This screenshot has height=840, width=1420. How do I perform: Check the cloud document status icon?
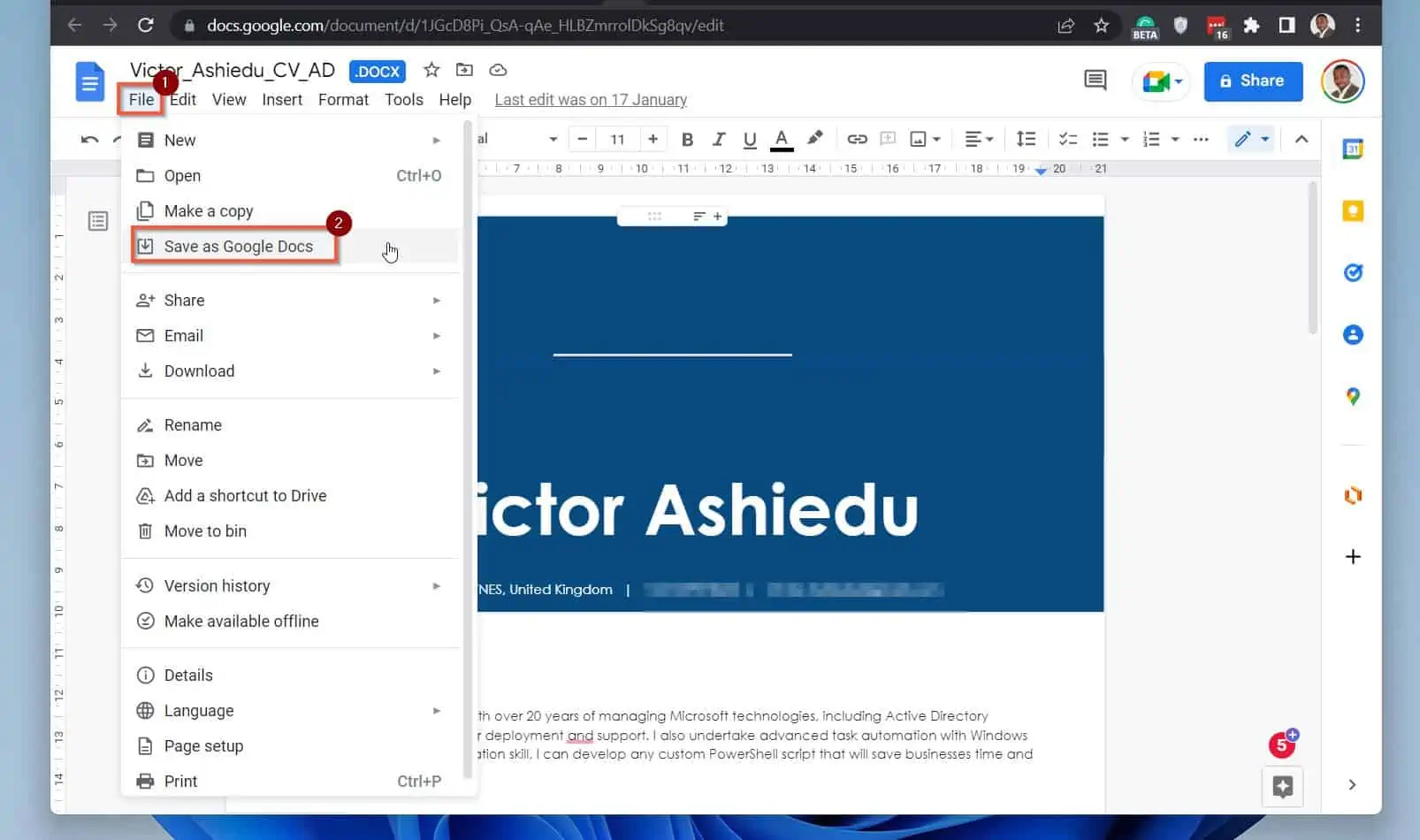pyautogui.click(x=498, y=70)
